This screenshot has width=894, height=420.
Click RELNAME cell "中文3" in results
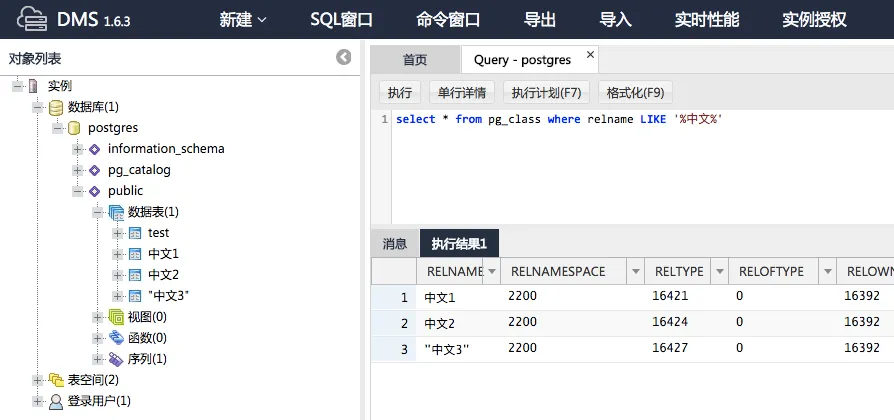(446, 349)
